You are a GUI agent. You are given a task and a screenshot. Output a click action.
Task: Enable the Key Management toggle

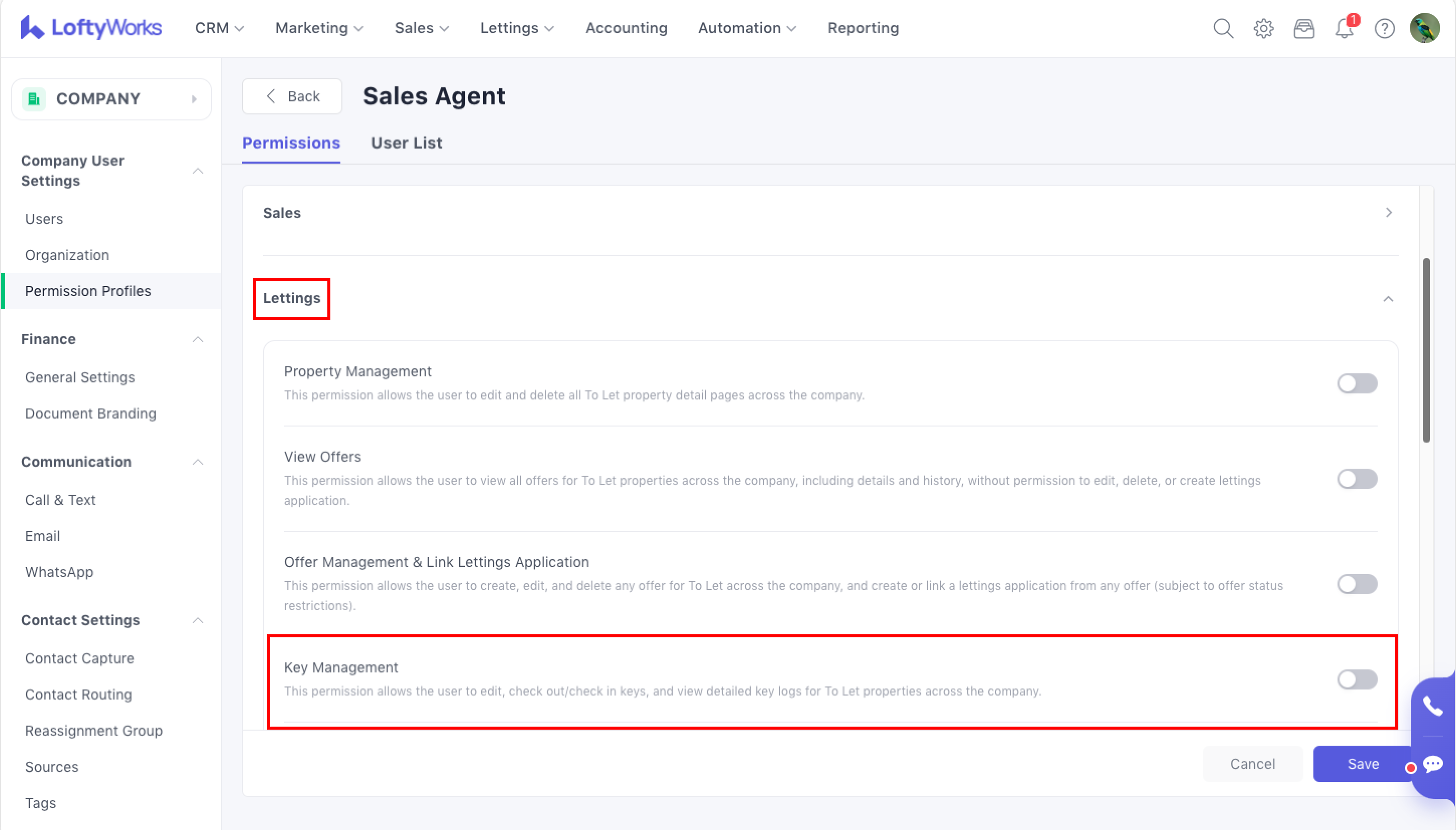[x=1357, y=679]
